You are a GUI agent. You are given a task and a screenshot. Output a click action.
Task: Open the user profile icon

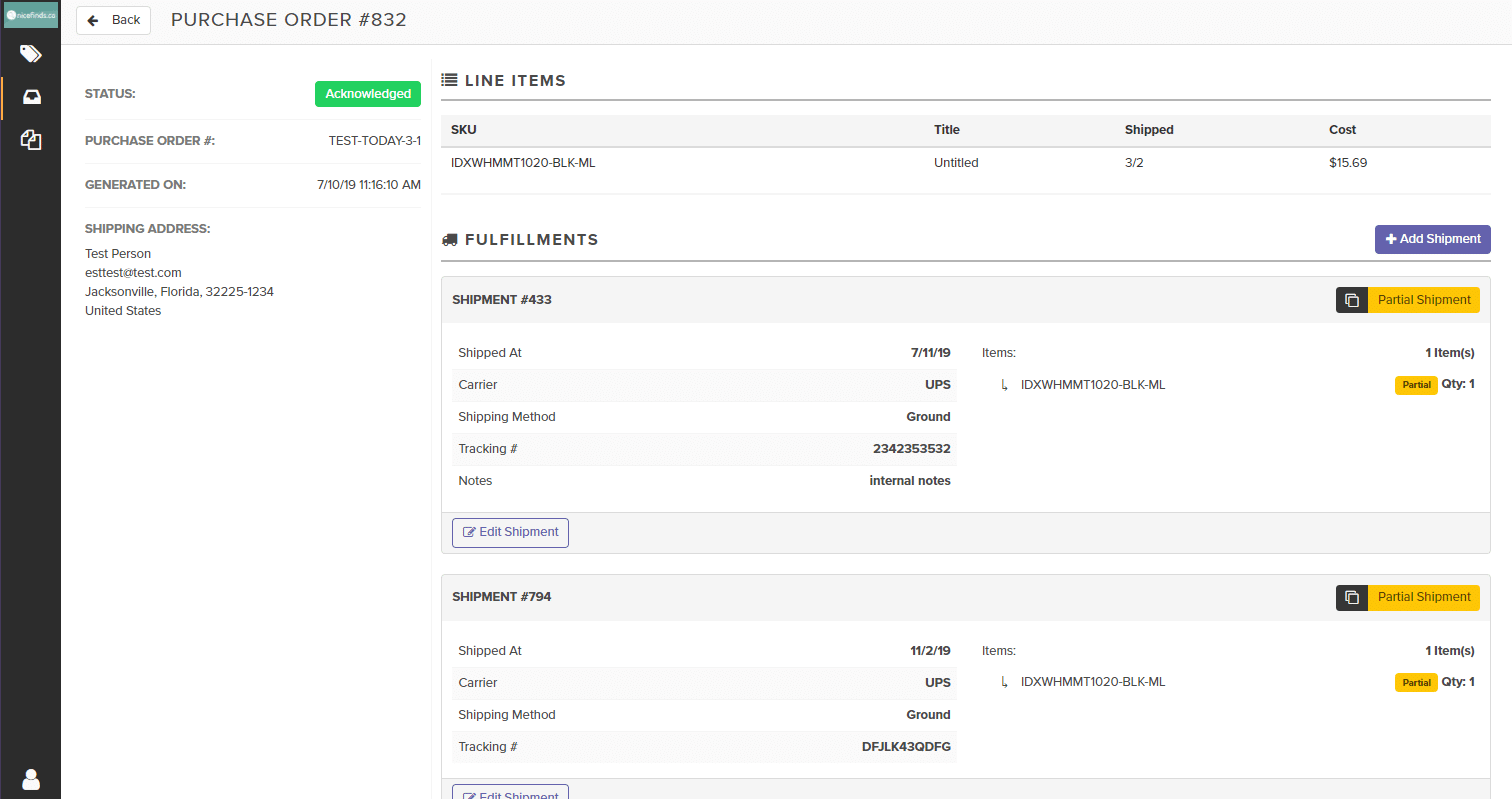coord(31,779)
